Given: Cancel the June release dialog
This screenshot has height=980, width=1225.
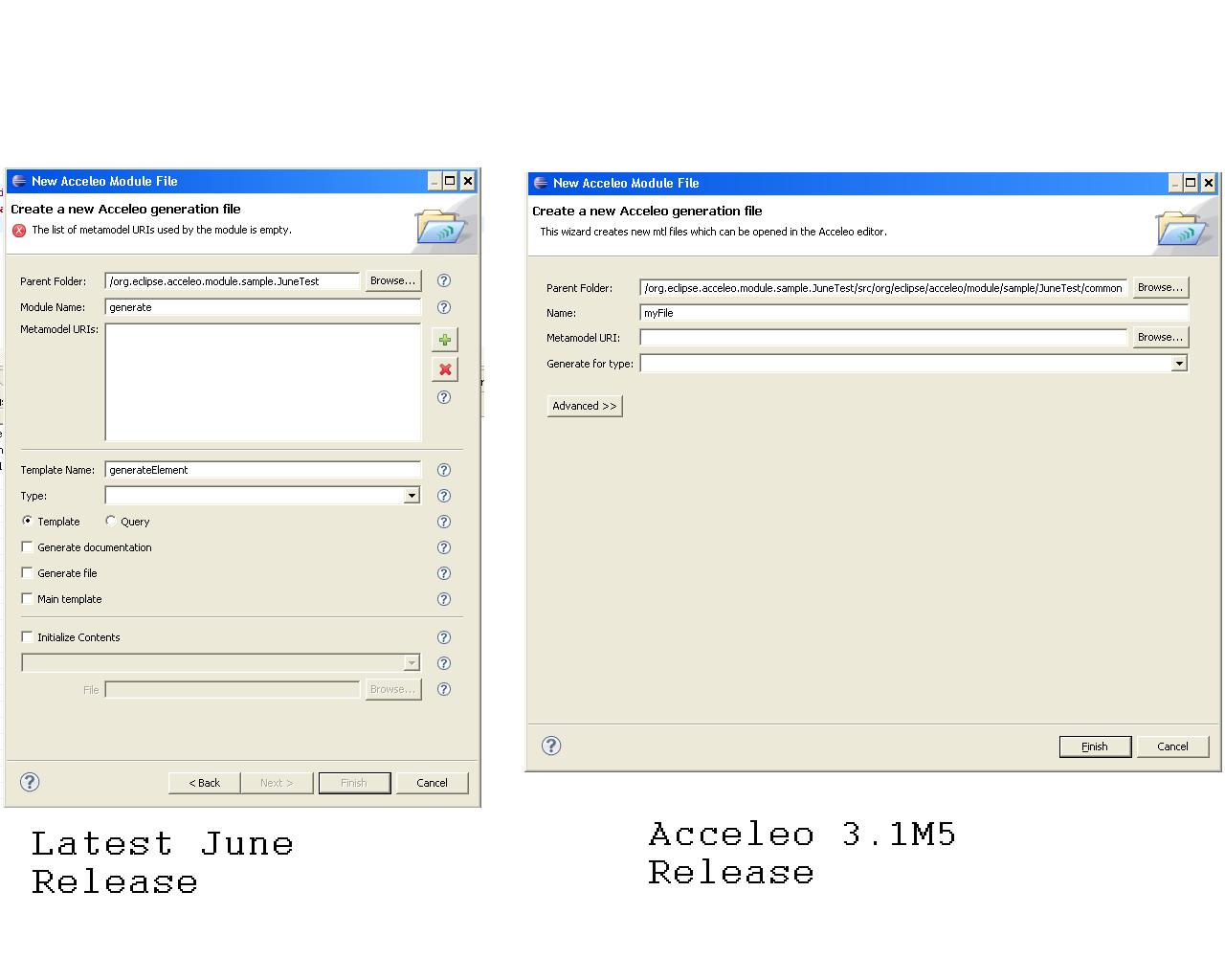Looking at the screenshot, I should click(432, 783).
